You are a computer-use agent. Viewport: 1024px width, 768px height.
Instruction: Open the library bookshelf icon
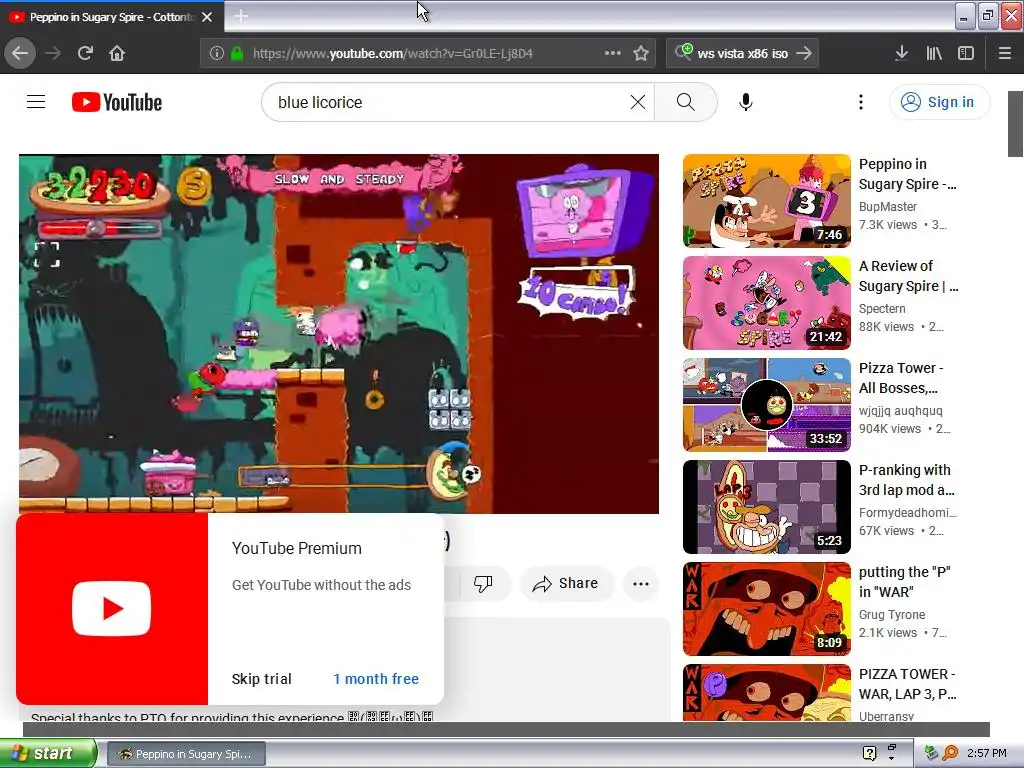tap(934, 53)
